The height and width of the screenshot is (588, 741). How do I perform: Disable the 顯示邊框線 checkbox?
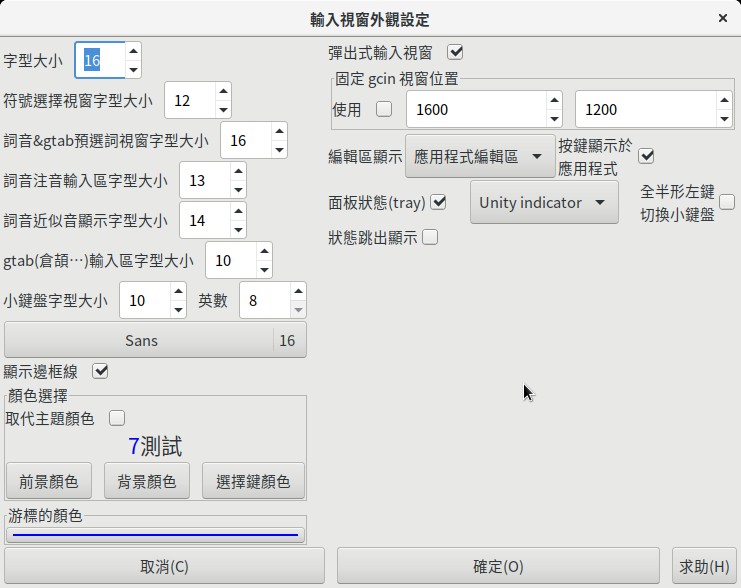pyautogui.click(x=100, y=371)
